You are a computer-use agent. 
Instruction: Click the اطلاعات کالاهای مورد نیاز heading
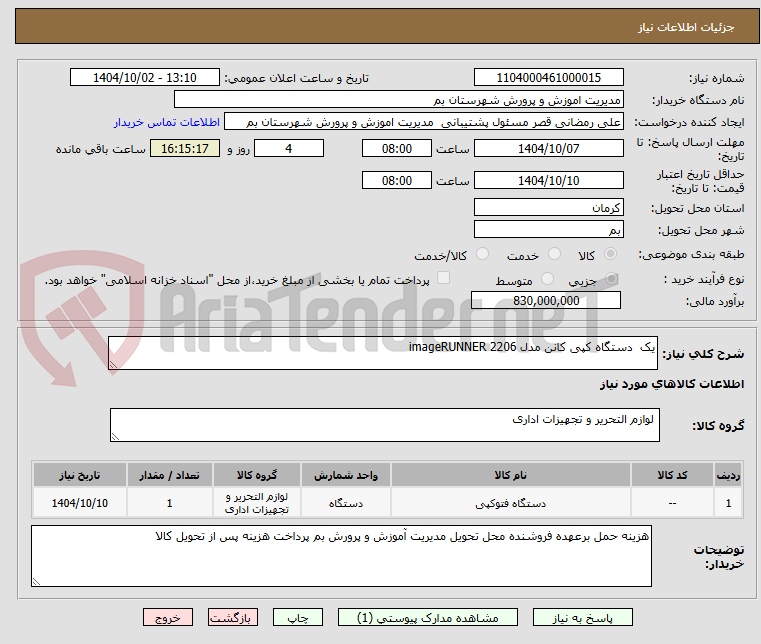click(672, 384)
